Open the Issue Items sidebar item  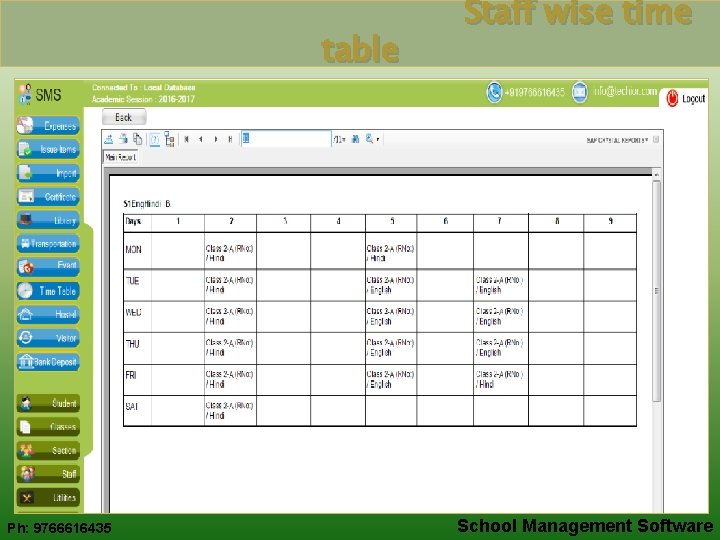tap(48, 149)
